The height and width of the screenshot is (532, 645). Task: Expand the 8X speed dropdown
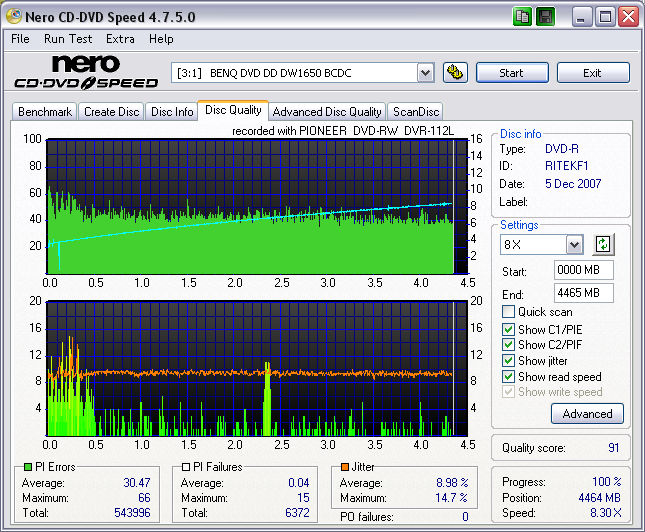click(574, 245)
